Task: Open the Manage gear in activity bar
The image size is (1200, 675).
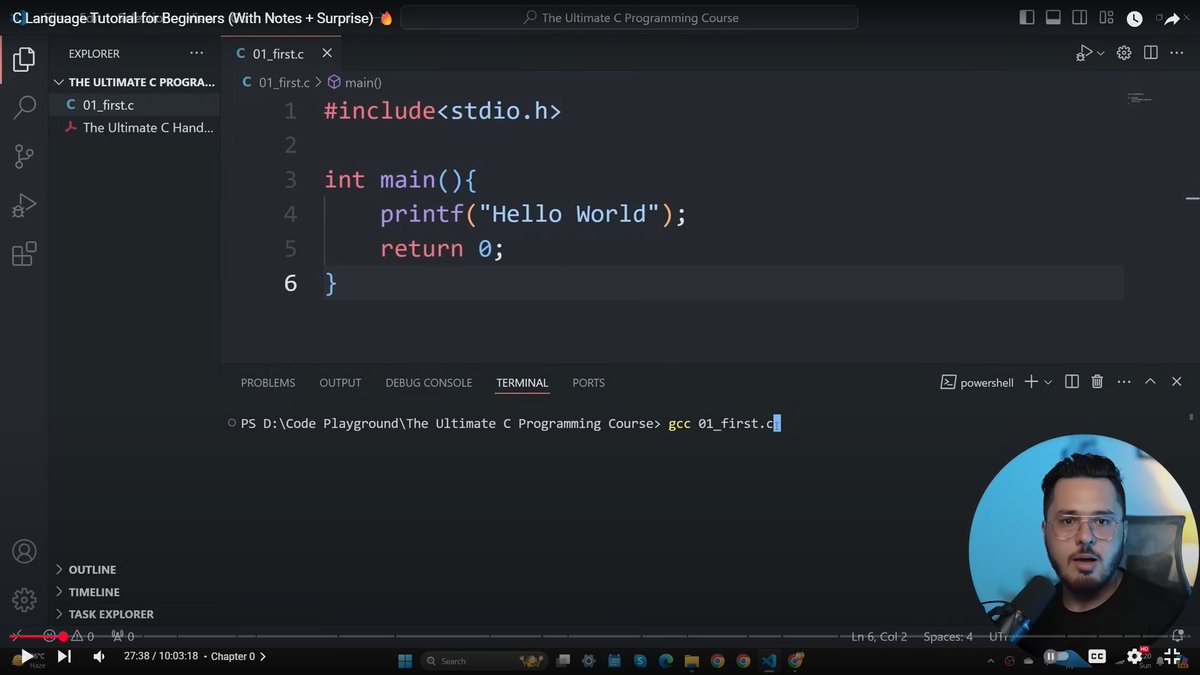Action: pyautogui.click(x=24, y=600)
